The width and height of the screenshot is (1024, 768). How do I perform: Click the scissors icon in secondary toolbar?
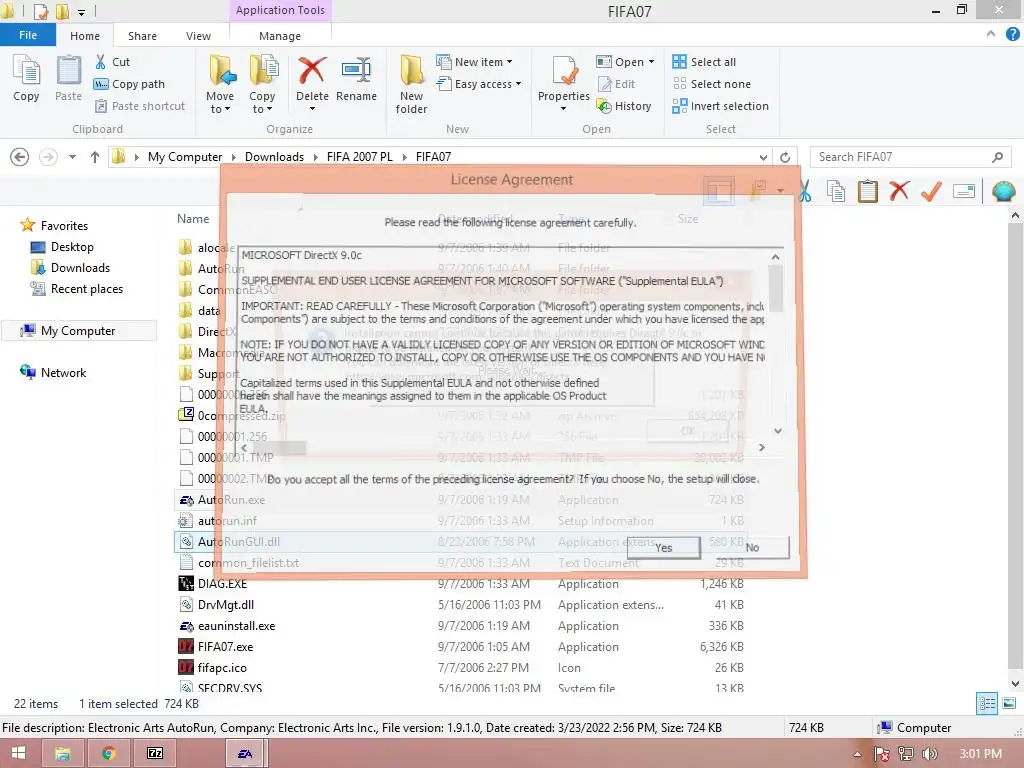(805, 191)
